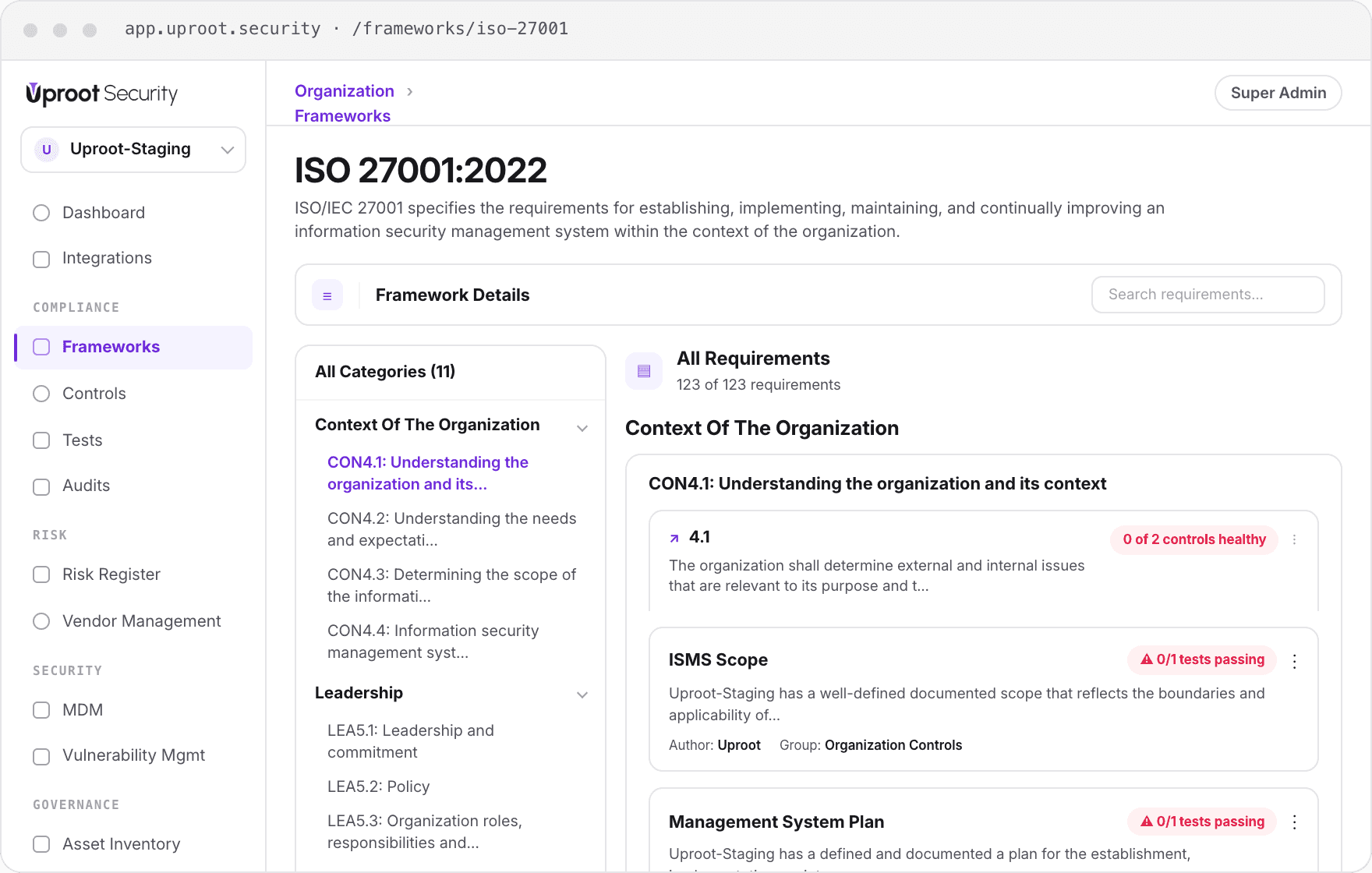Viewport: 1372px width, 873px height.
Task: Click the Frameworks breadcrumb link
Action: (x=342, y=116)
